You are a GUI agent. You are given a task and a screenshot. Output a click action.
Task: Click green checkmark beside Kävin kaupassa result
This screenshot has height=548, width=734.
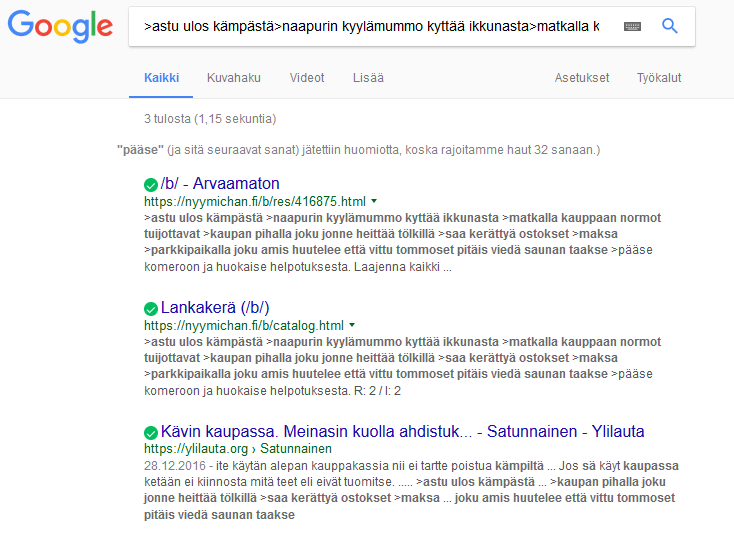coord(151,432)
